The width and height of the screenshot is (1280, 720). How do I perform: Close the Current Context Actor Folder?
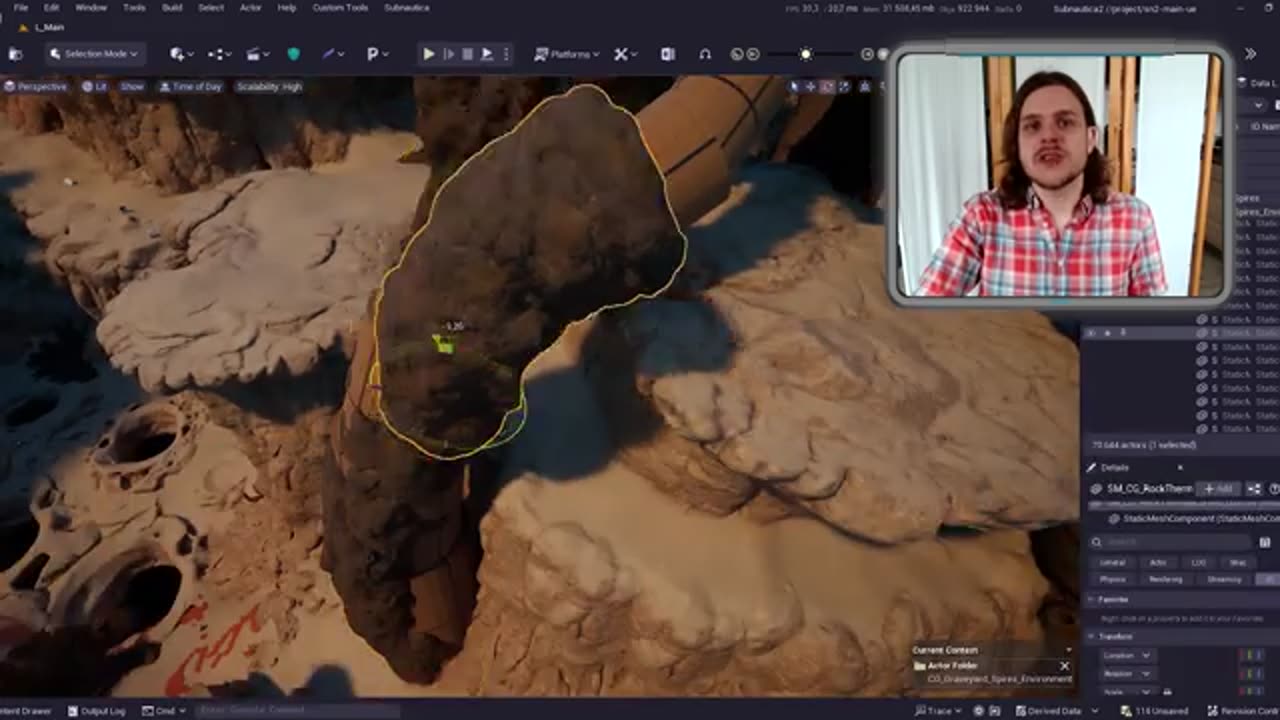pos(1065,666)
